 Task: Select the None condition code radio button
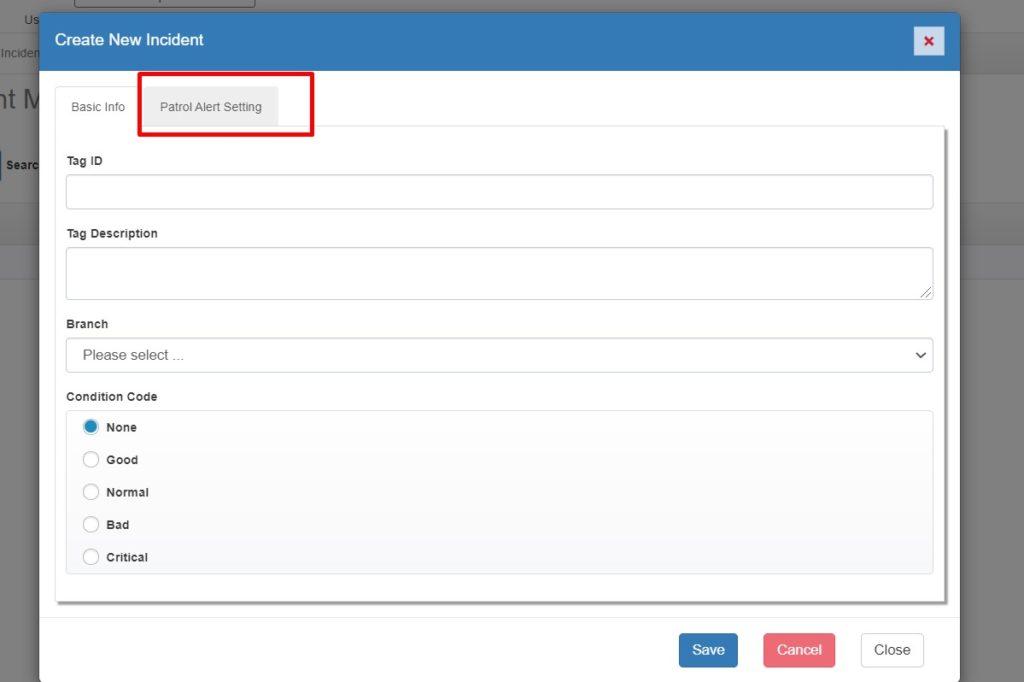(91, 427)
